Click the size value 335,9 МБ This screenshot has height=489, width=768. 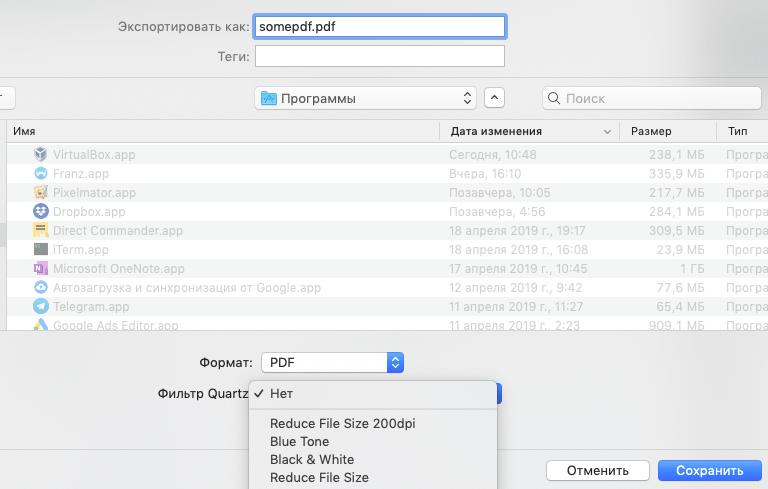tap(677, 173)
